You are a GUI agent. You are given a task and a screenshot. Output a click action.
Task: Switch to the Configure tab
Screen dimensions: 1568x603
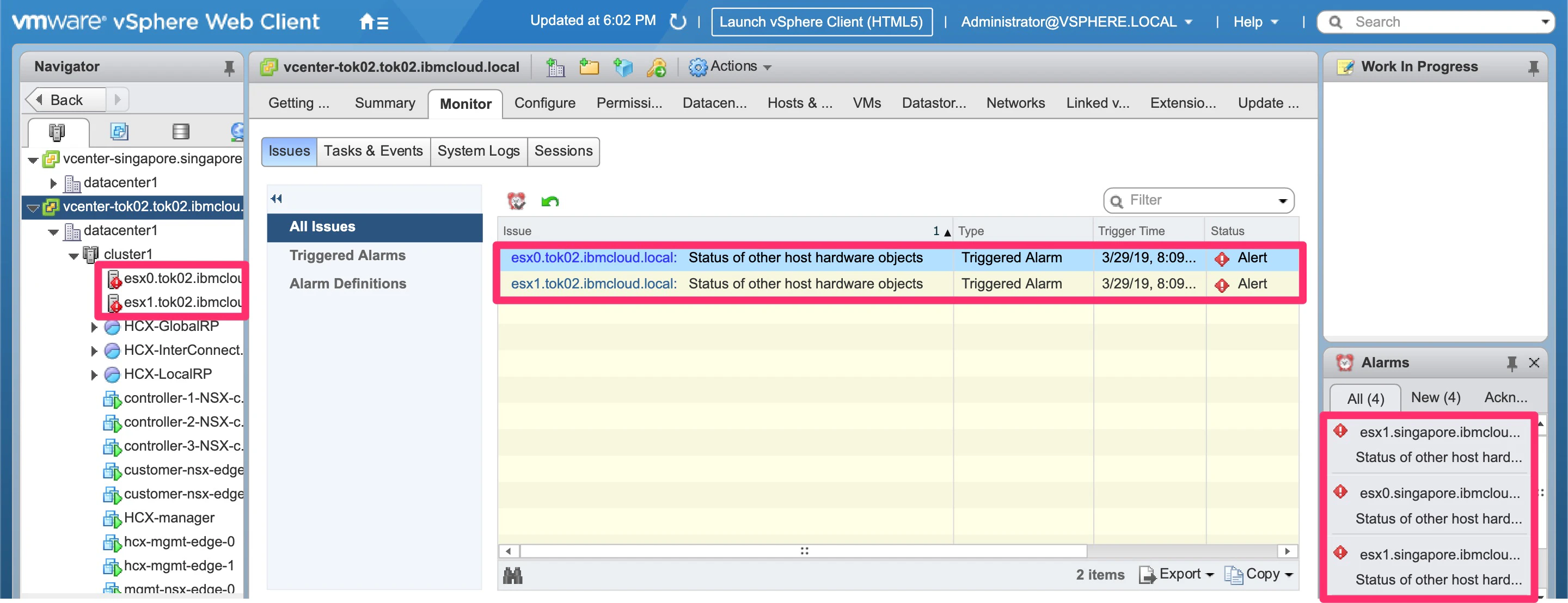544,103
